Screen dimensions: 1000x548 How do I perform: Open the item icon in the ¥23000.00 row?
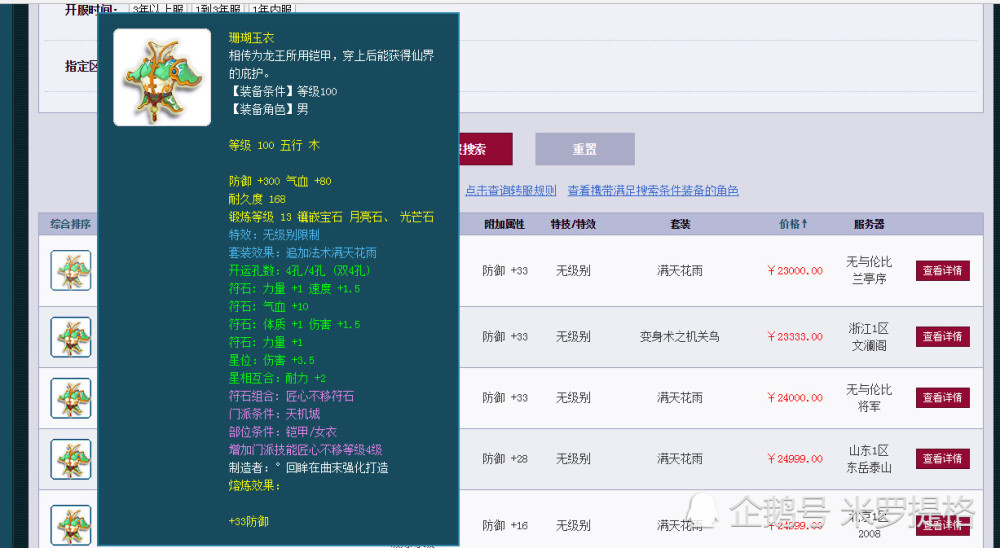(x=71, y=270)
